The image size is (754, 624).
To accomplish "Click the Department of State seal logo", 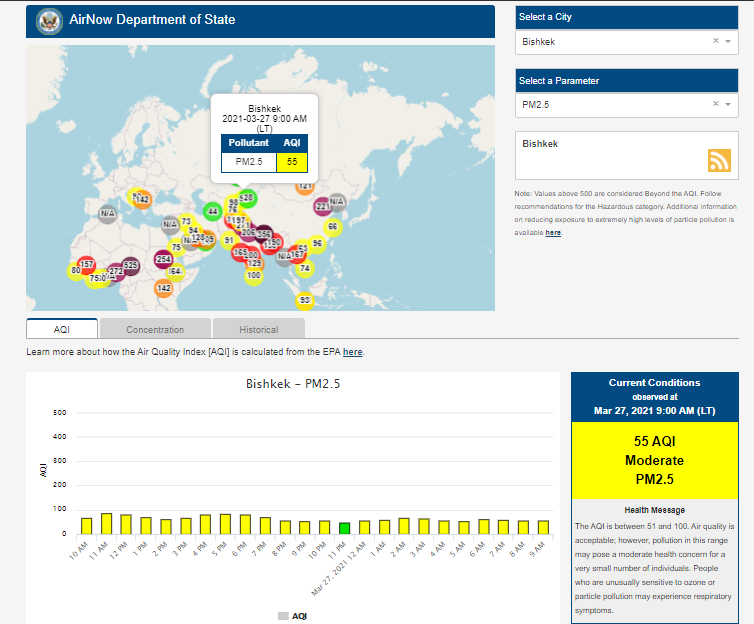I will tap(47, 20).
